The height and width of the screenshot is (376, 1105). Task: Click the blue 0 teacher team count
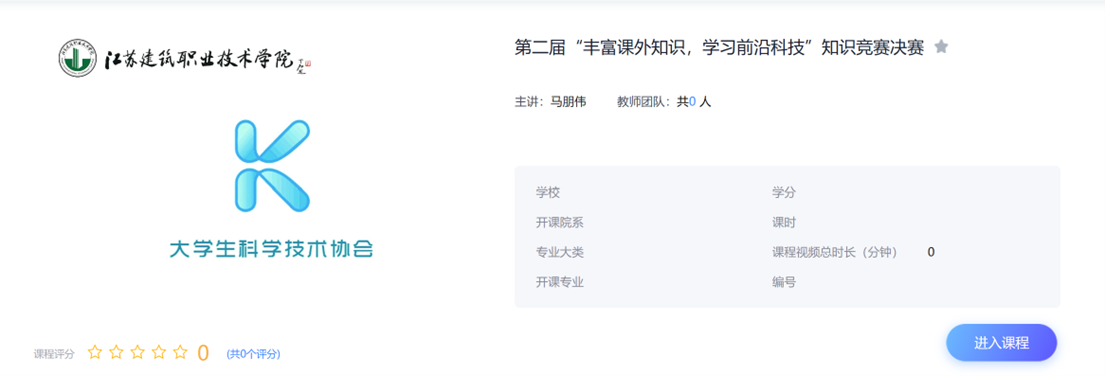(692, 102)
